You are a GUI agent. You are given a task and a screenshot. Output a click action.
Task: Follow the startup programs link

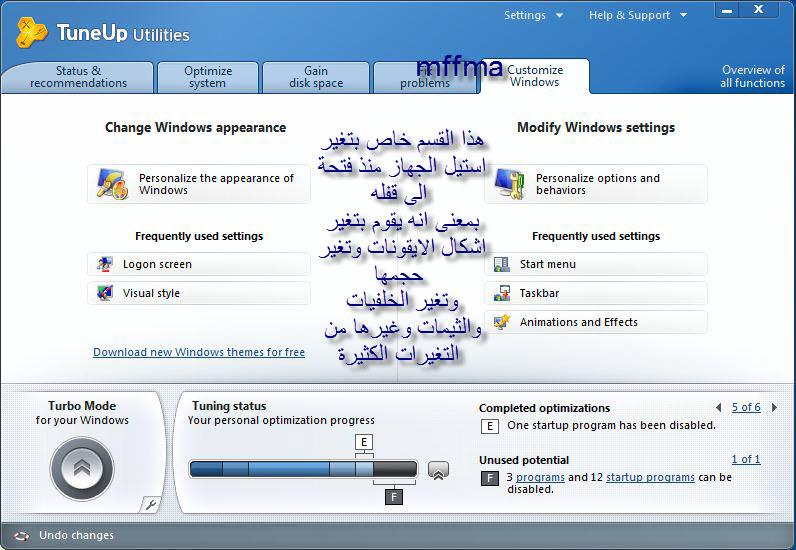tap(650, 477)
